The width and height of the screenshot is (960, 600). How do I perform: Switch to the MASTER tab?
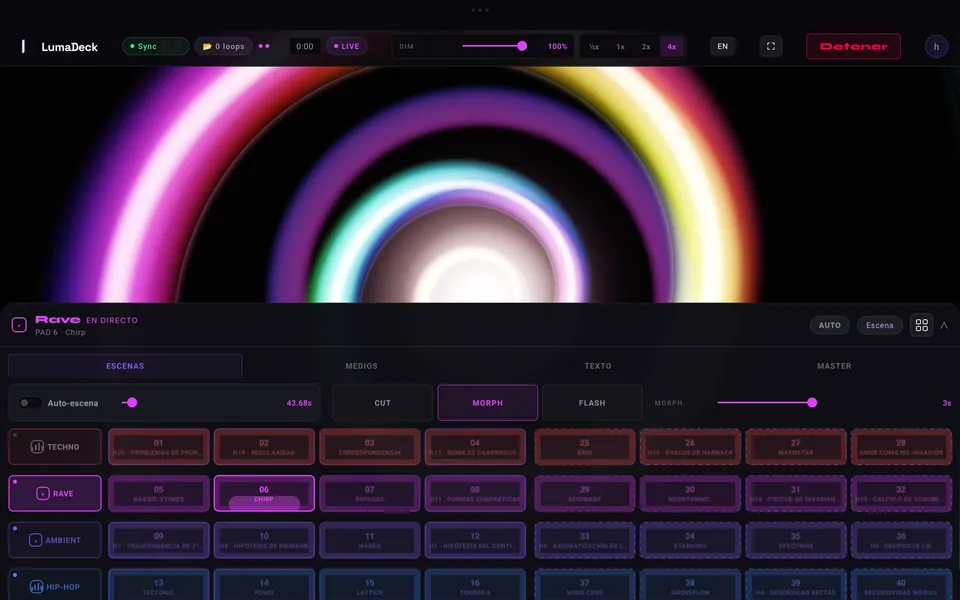[x=834, y=366]
